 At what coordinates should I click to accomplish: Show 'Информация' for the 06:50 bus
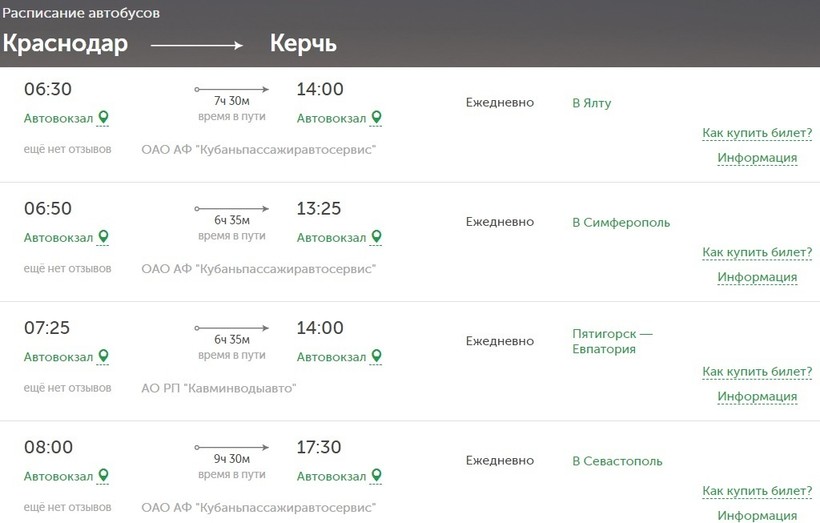(x=757, y=277)
